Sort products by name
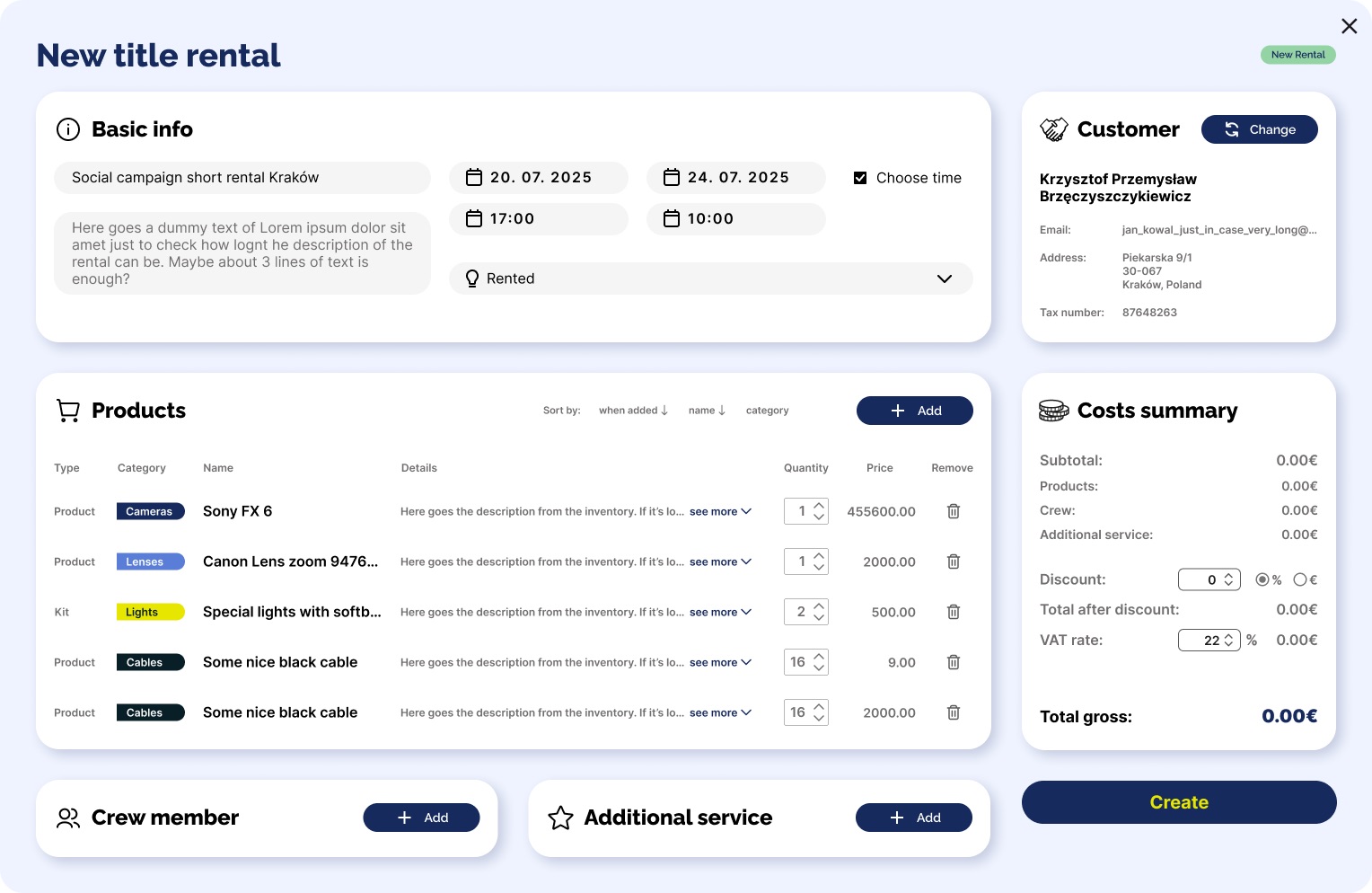 click(708, 411)
